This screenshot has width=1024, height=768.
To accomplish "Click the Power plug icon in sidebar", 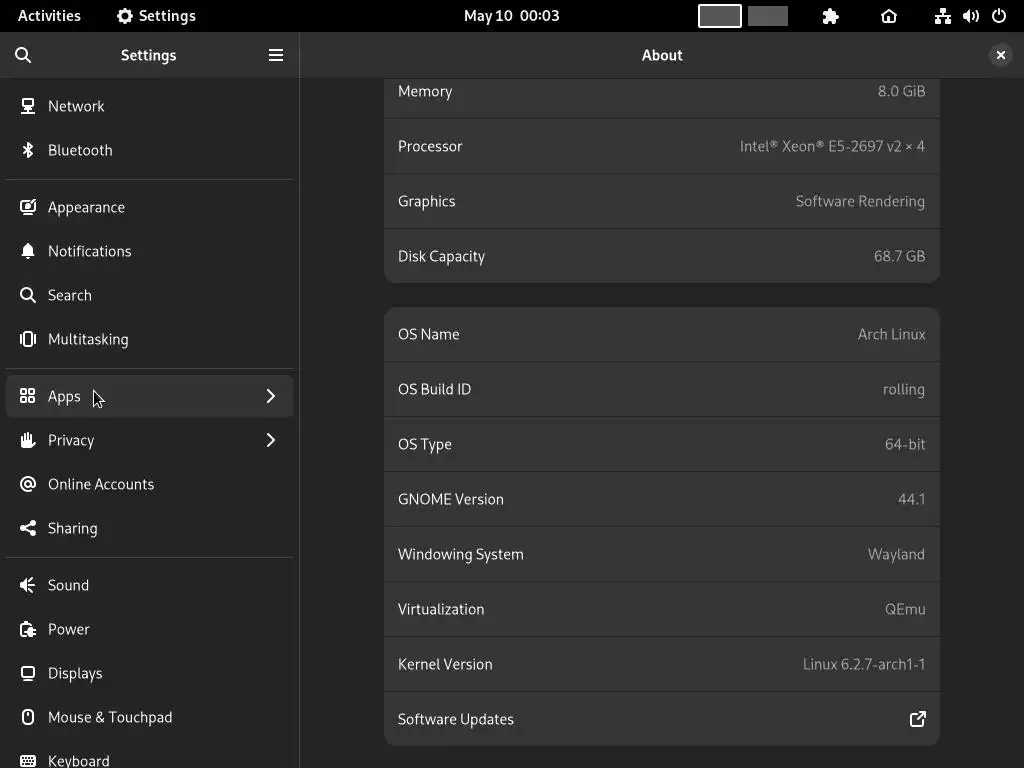I will coord(27,629).
